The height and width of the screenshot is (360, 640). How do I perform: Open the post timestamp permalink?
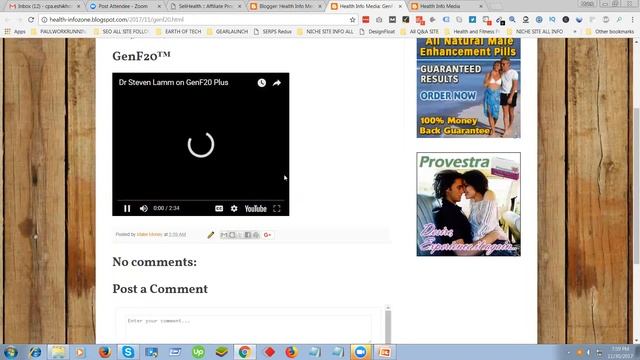click(x=177, y=234)
